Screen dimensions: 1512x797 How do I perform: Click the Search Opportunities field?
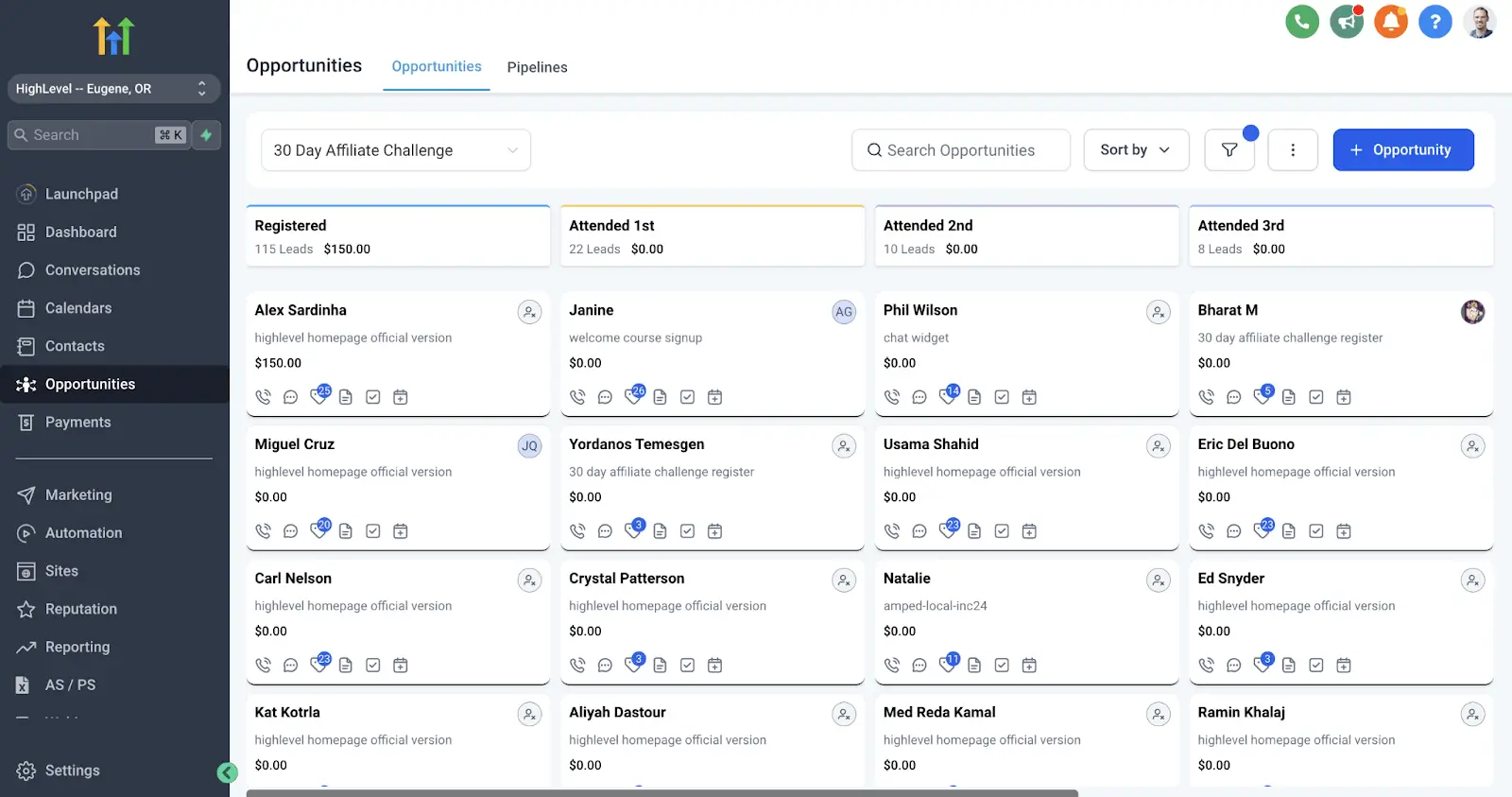tap(961, 150)
